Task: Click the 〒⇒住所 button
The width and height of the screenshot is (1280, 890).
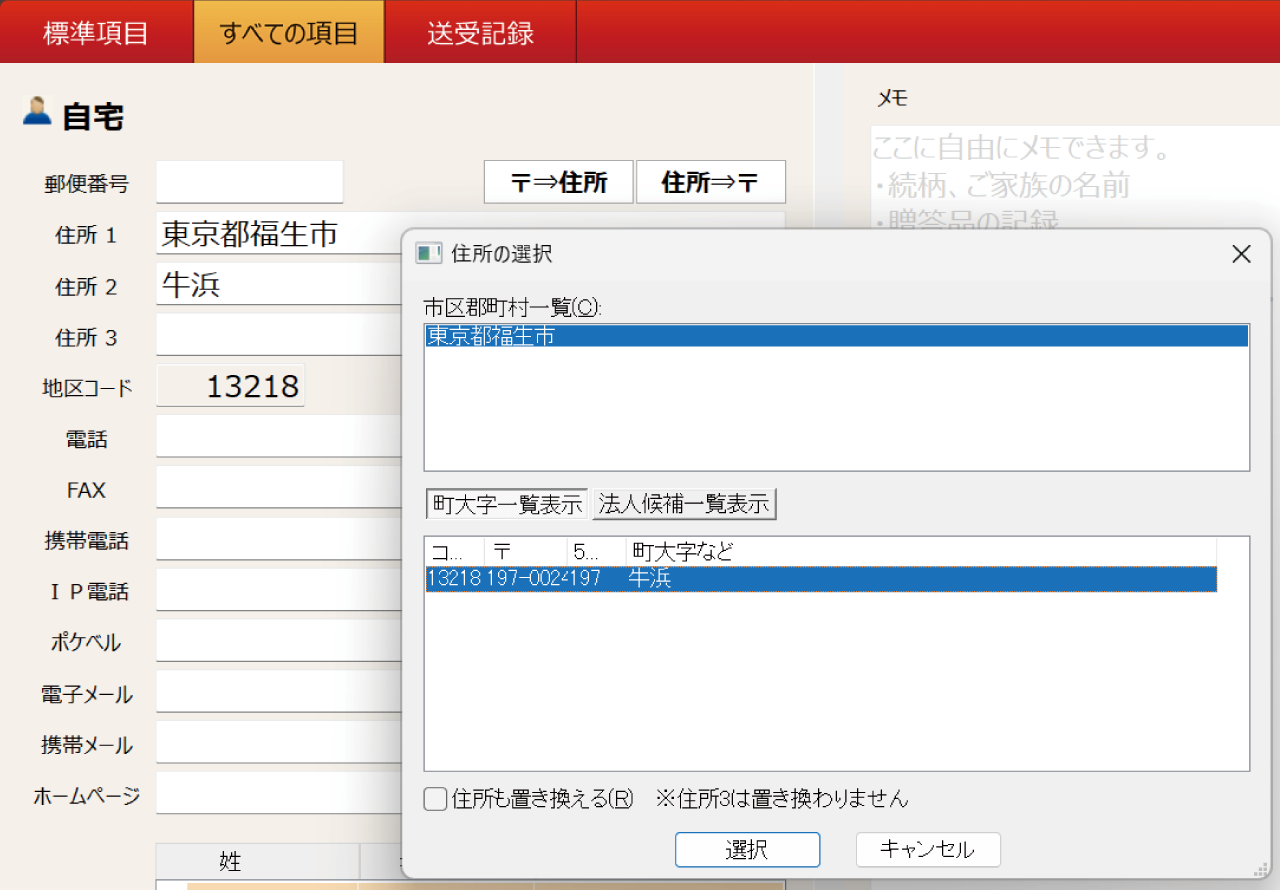Action: pyautogui.click(x=558, y=181)
